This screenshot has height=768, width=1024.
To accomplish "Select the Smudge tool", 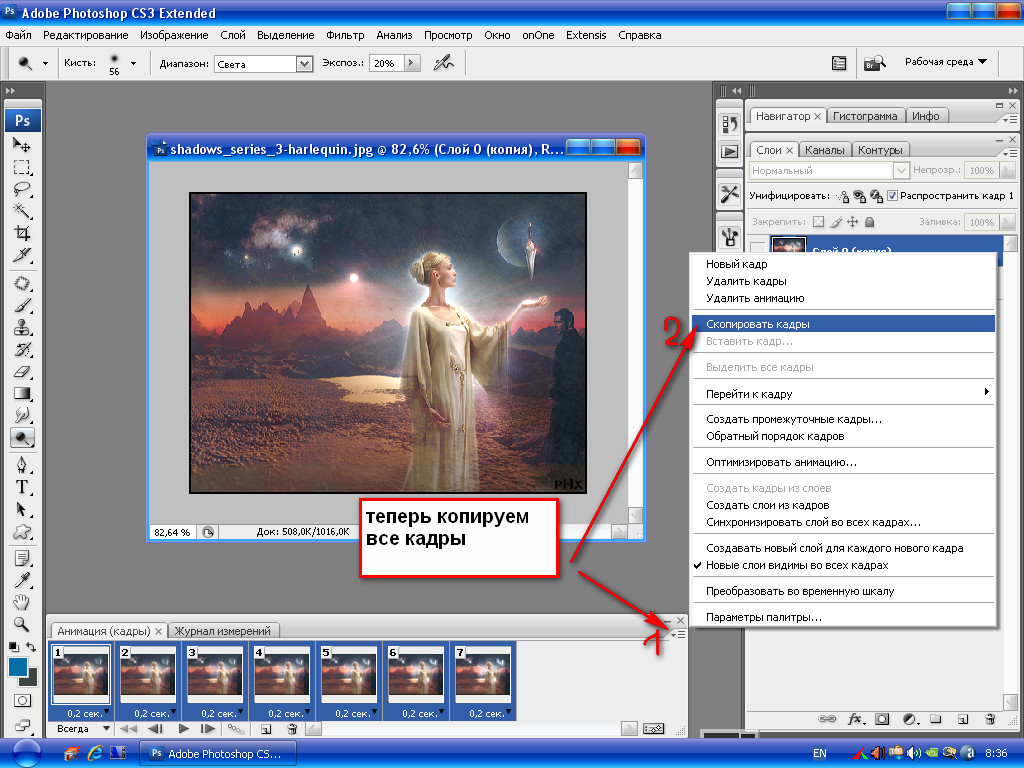I will (x=22, y=415).
